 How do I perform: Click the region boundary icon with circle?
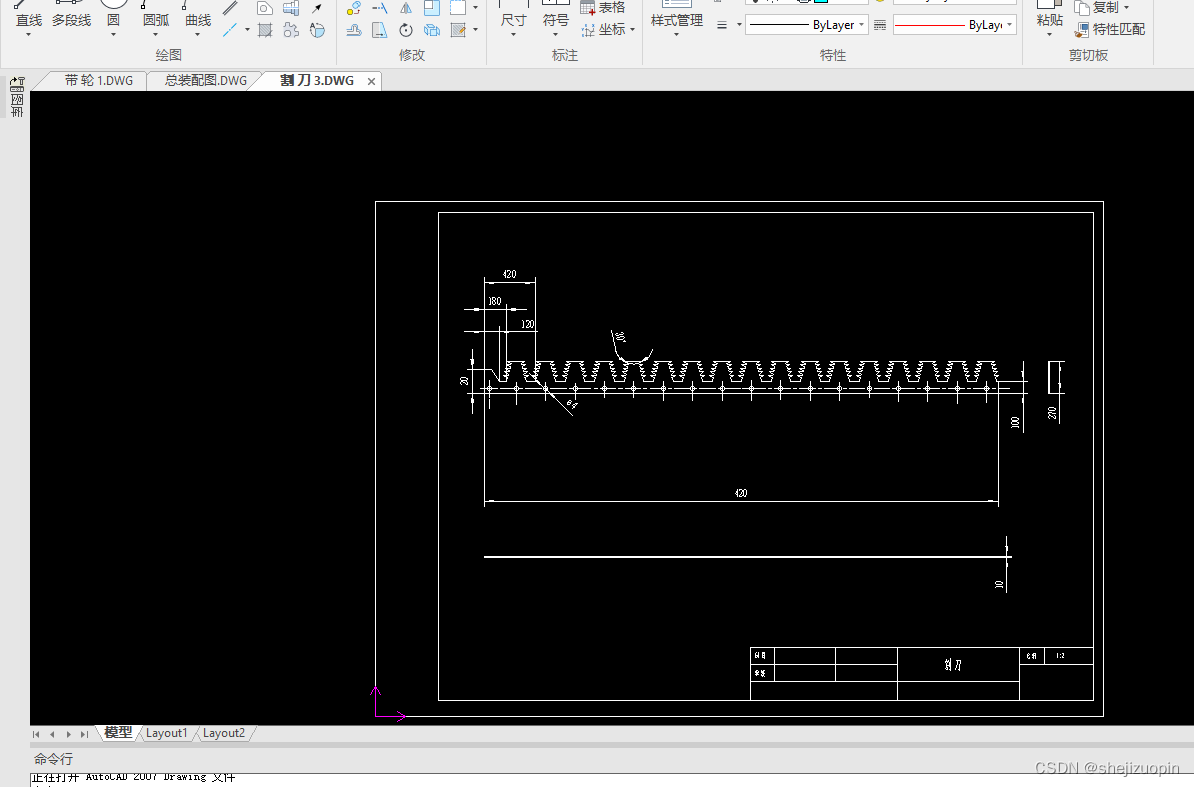click(x=265, y=8)
